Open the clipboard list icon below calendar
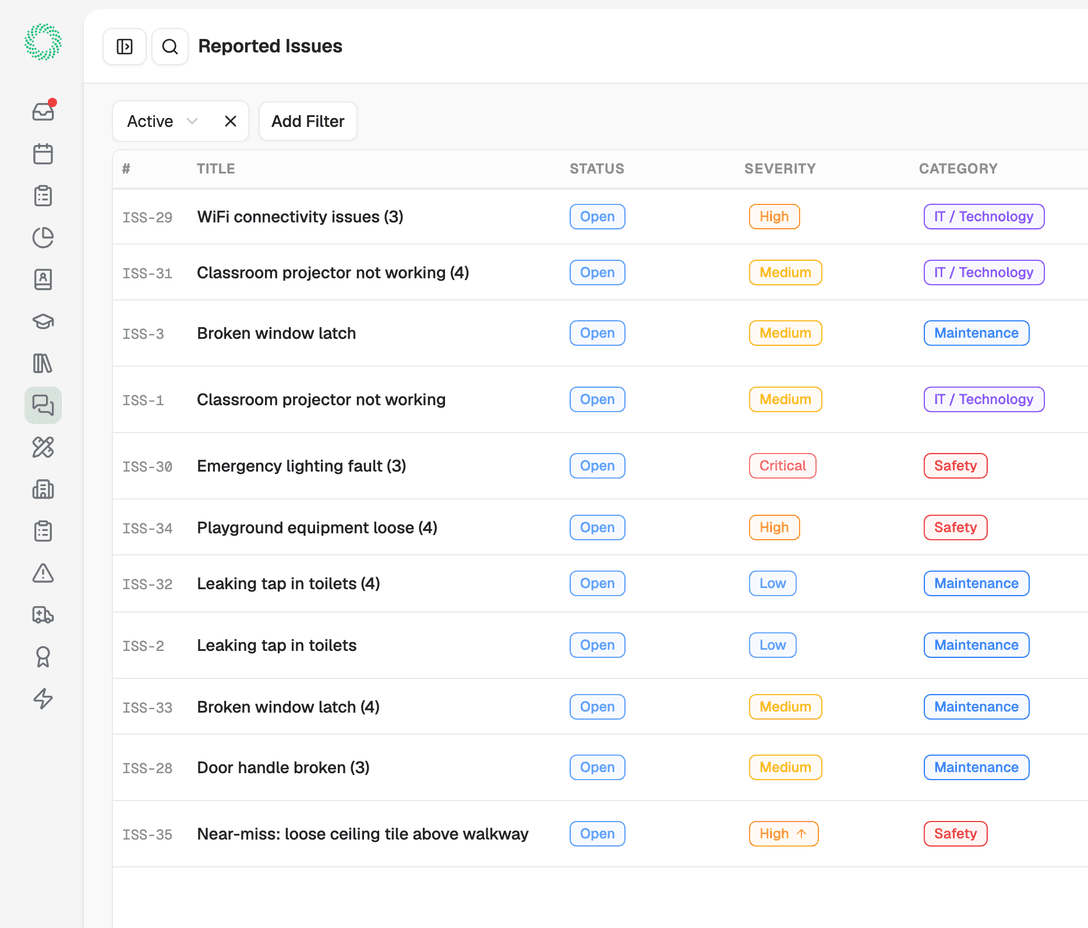Image resolution: width=1088 pixels, height=928 pixels. tap(43, 196)
